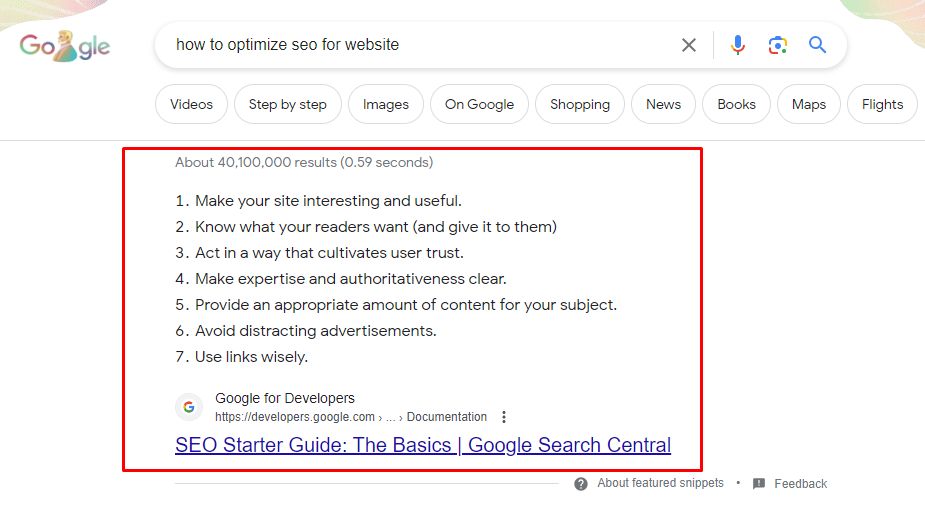This screenshot has width=925, height=509.
Task: Switch to Images results
Action: point(386,104)
